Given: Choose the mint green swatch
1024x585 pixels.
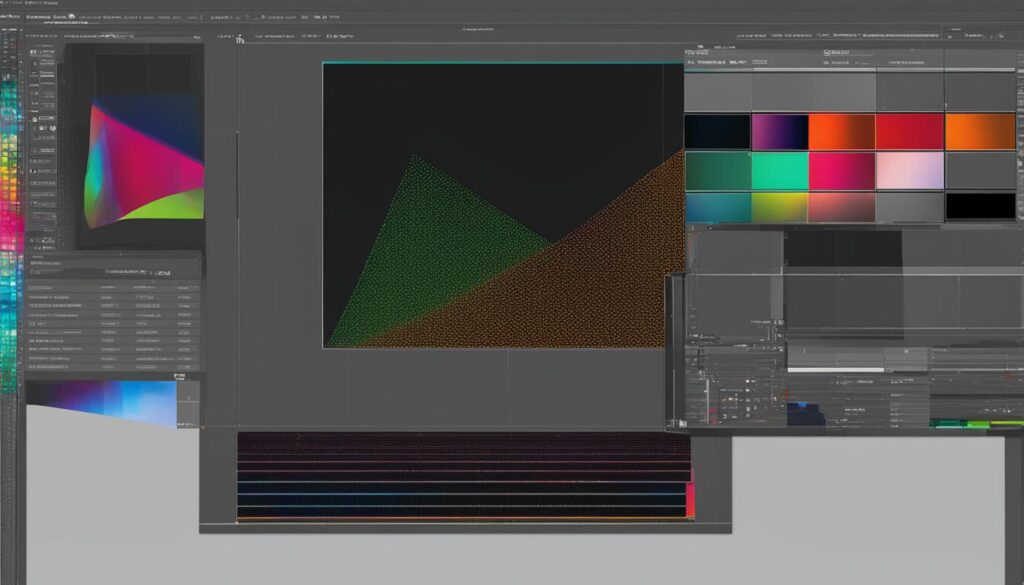Looking at the screenshot, I should click(x=779, y=170).
